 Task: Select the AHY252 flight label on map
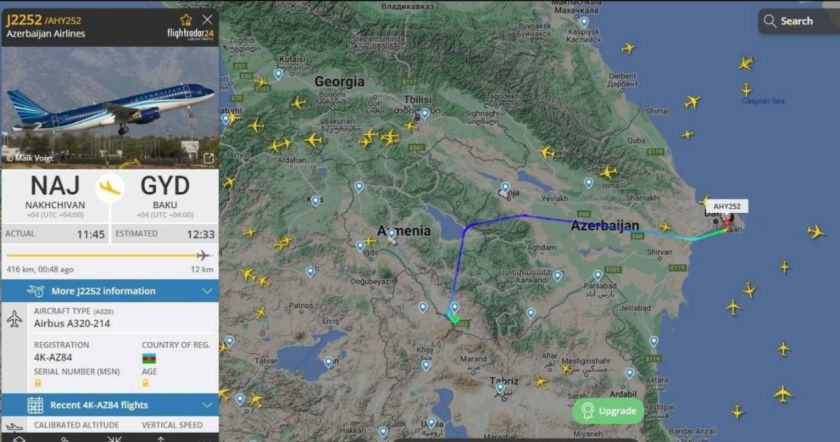tap(727, 206)
